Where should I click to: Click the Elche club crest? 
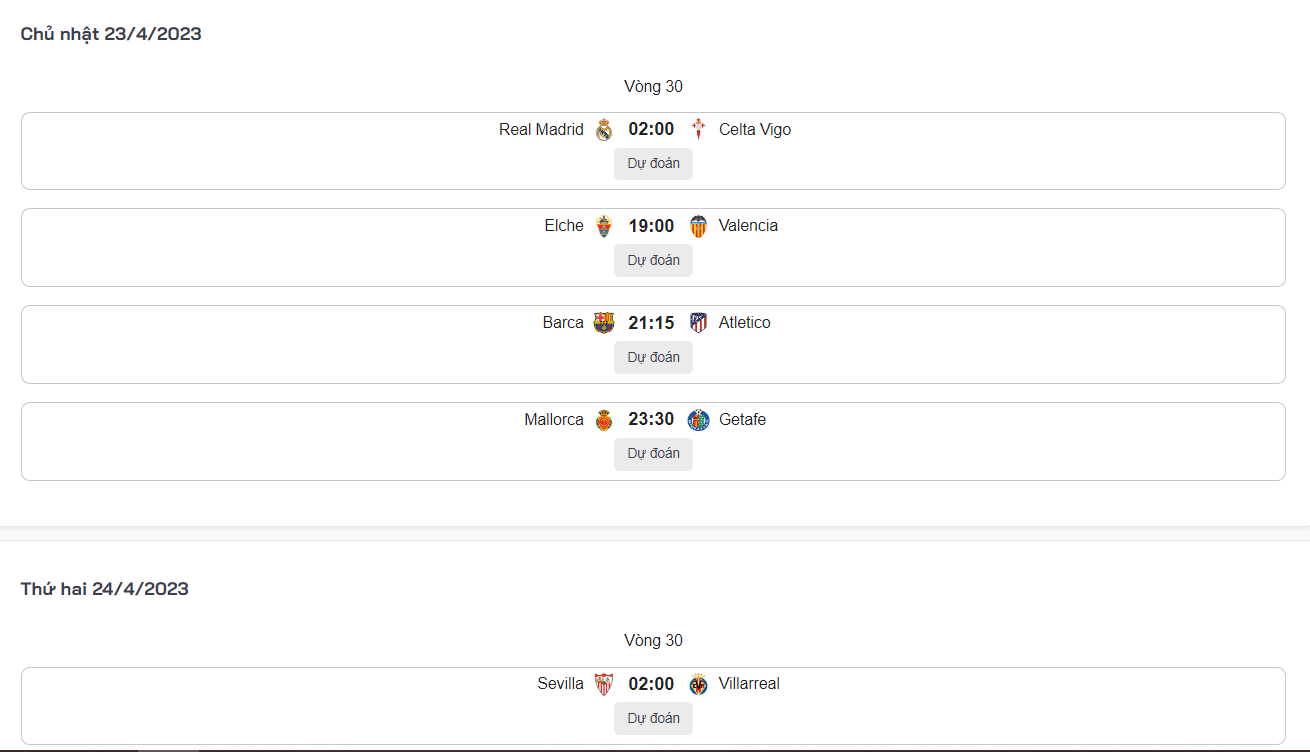point(604,227)
